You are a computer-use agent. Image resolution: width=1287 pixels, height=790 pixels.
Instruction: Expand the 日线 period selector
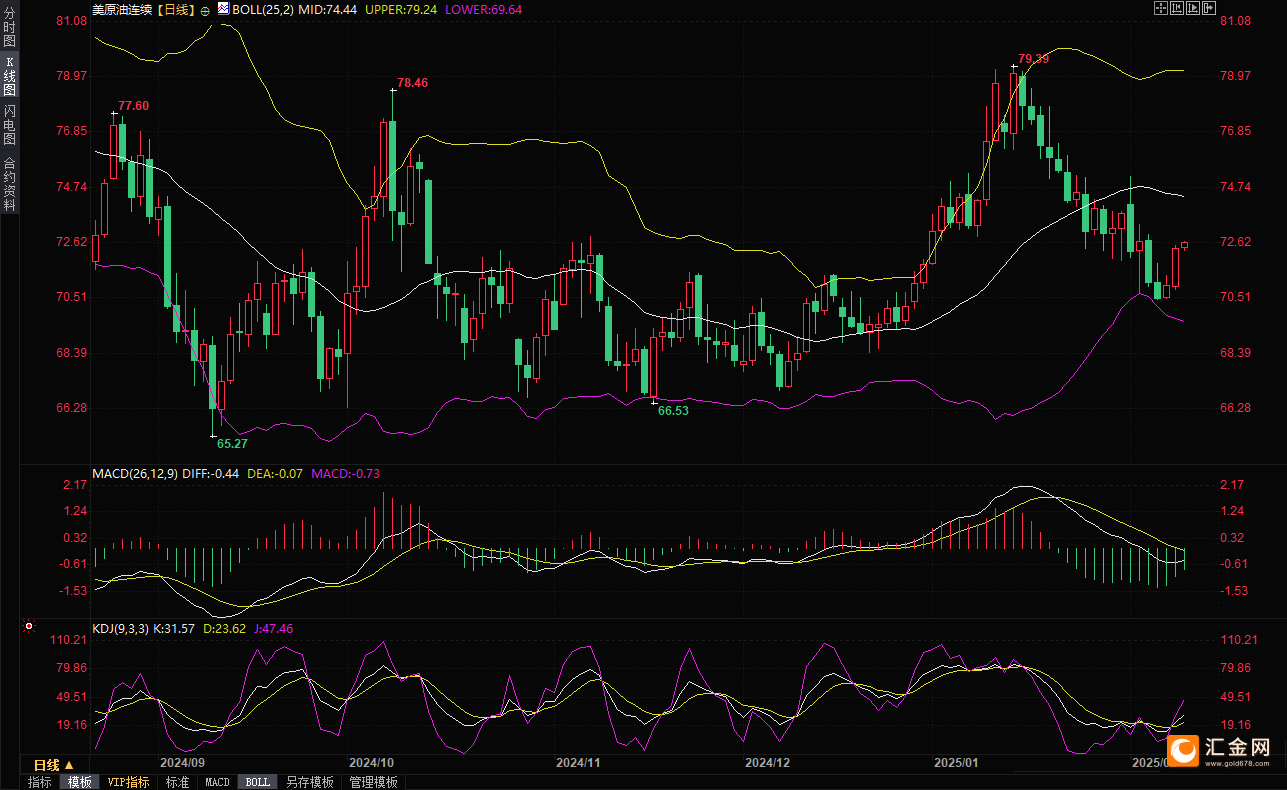pyautogui.click(x=54, y=764)
